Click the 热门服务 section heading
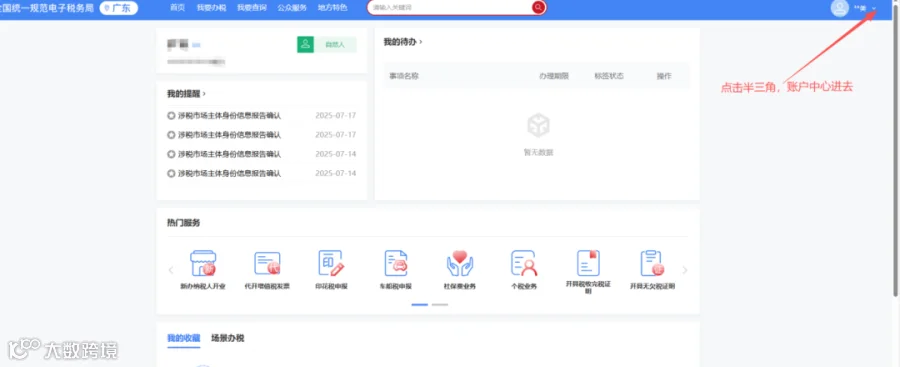The height and width of the screenshot is (367, 900). tap(184, 223)
